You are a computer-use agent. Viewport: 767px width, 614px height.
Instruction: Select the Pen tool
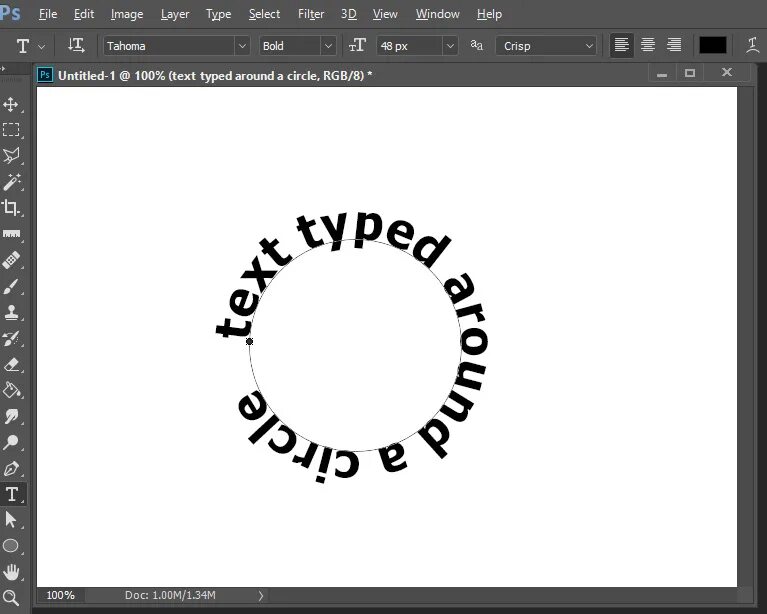(x=11, y=468)
